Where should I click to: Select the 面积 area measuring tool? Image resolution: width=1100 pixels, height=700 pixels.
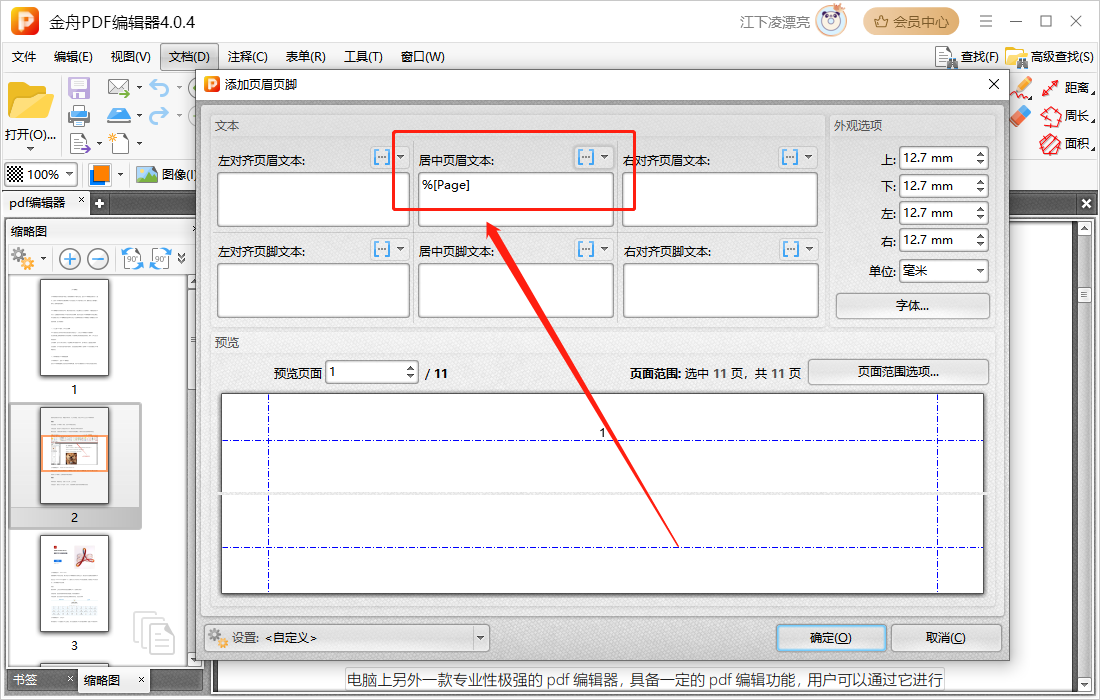[x=1066, y=144]
